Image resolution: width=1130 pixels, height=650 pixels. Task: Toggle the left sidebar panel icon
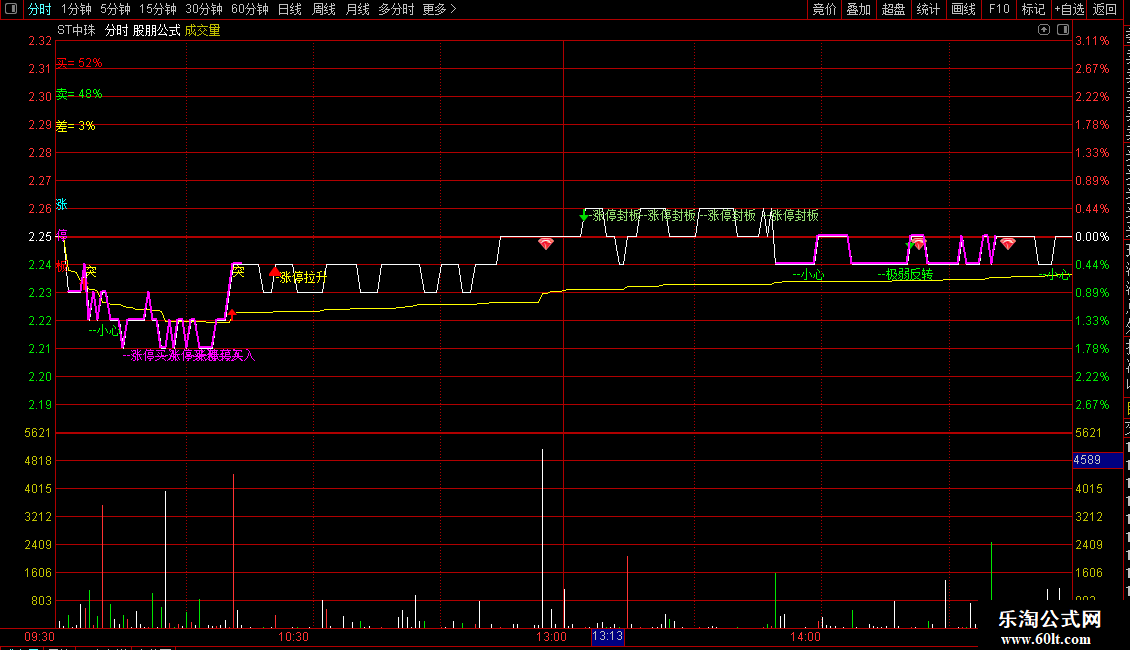11,9
